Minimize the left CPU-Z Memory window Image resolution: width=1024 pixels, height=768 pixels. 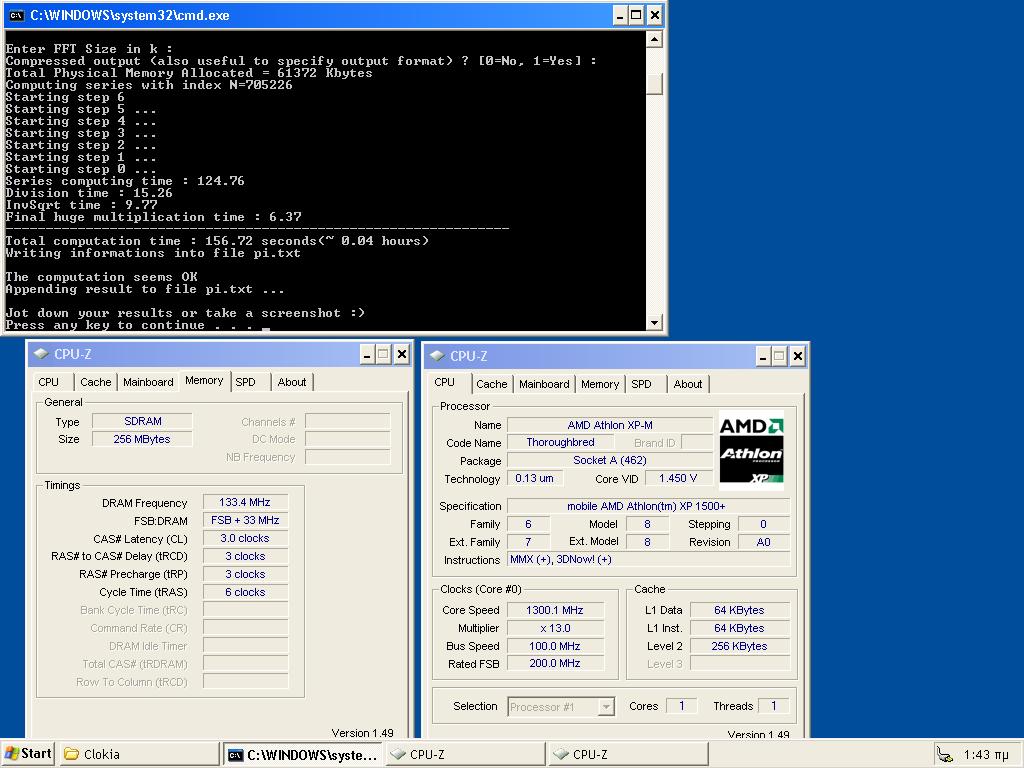(x=367, y=355)
